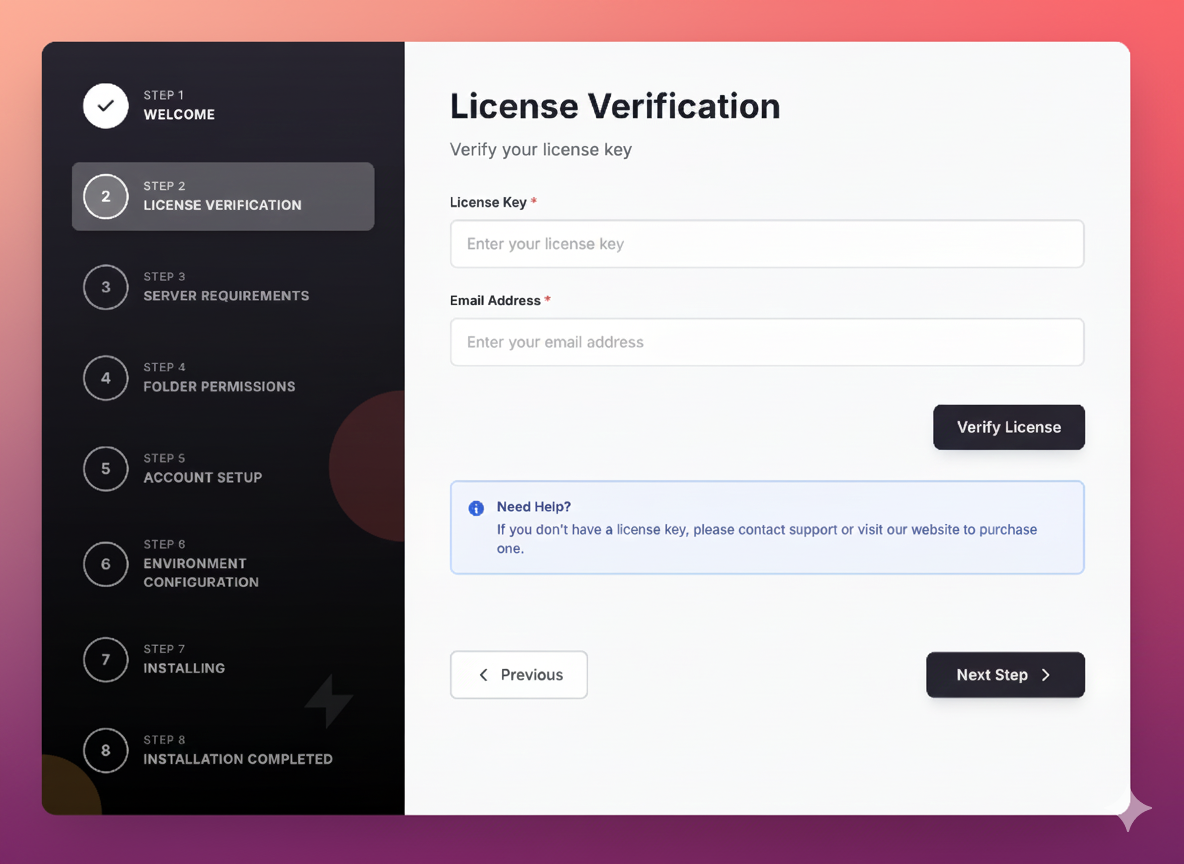Click the Step 6 number circle

coord(106,564)
